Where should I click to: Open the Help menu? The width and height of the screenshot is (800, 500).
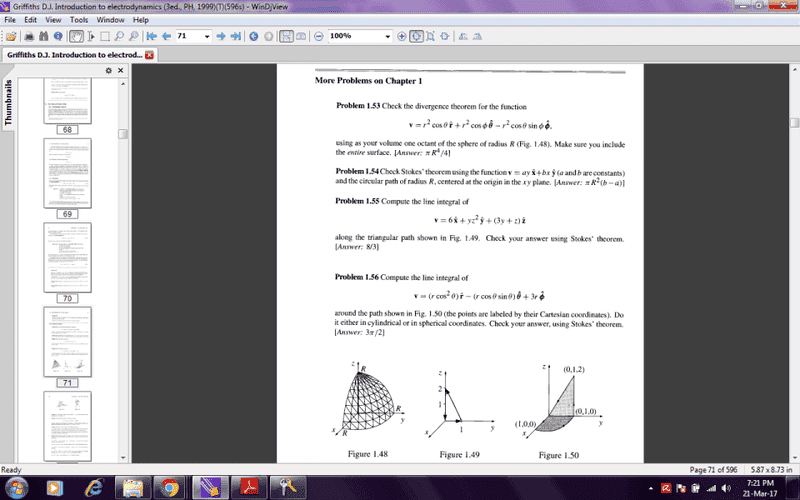[141, 20]
